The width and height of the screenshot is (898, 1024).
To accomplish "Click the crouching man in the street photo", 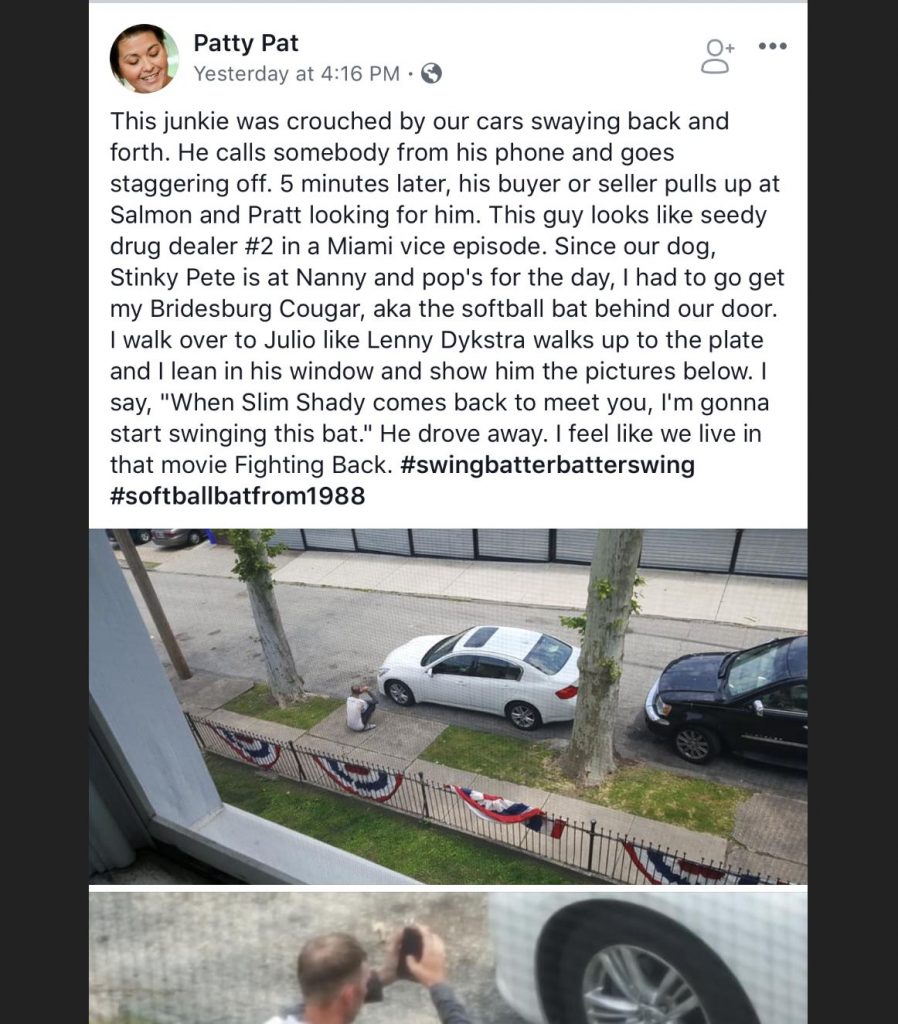I will pyautogui.click(x=362, y=707).
